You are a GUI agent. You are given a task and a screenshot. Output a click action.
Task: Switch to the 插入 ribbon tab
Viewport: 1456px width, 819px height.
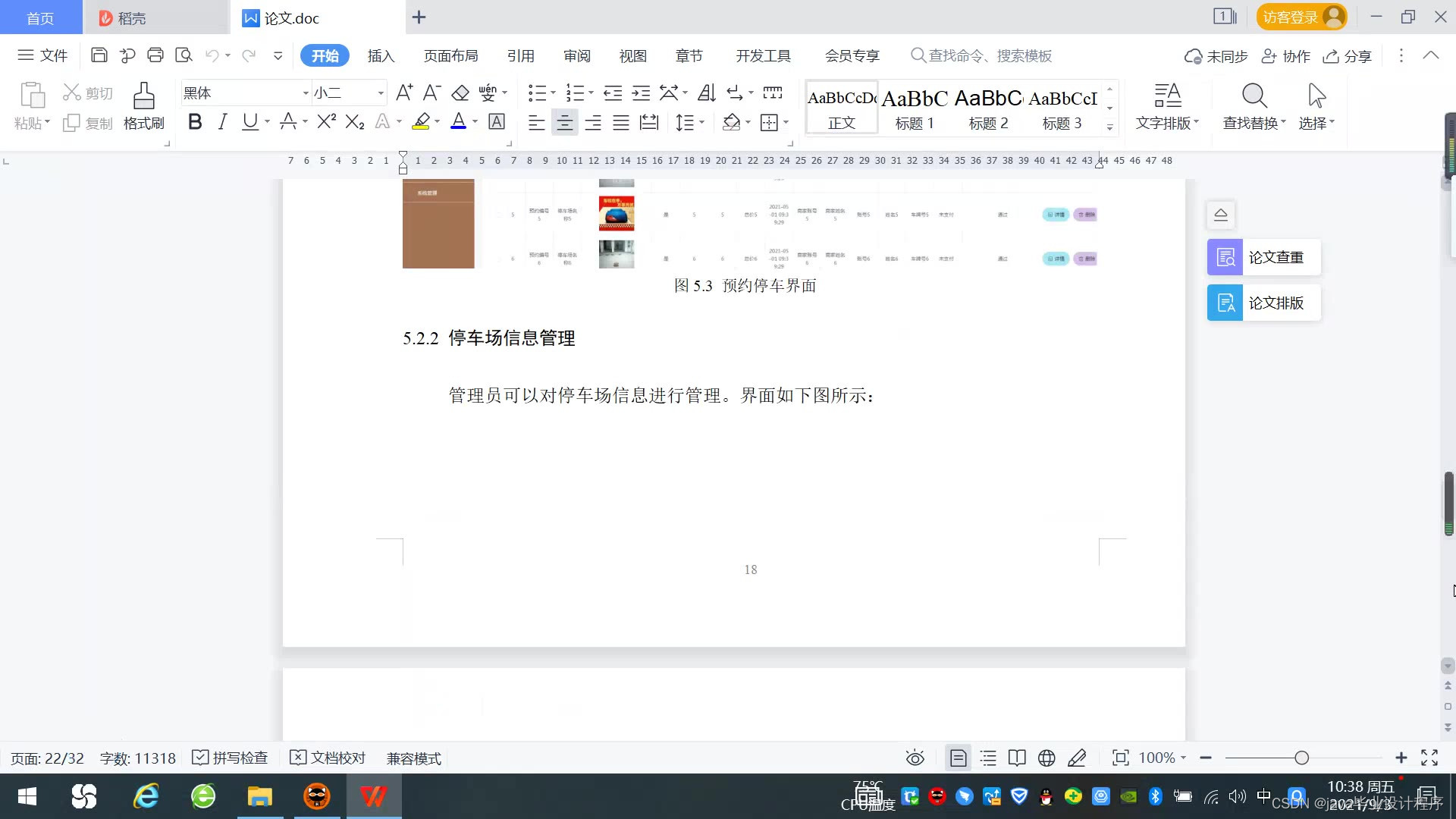click(381, 56)
